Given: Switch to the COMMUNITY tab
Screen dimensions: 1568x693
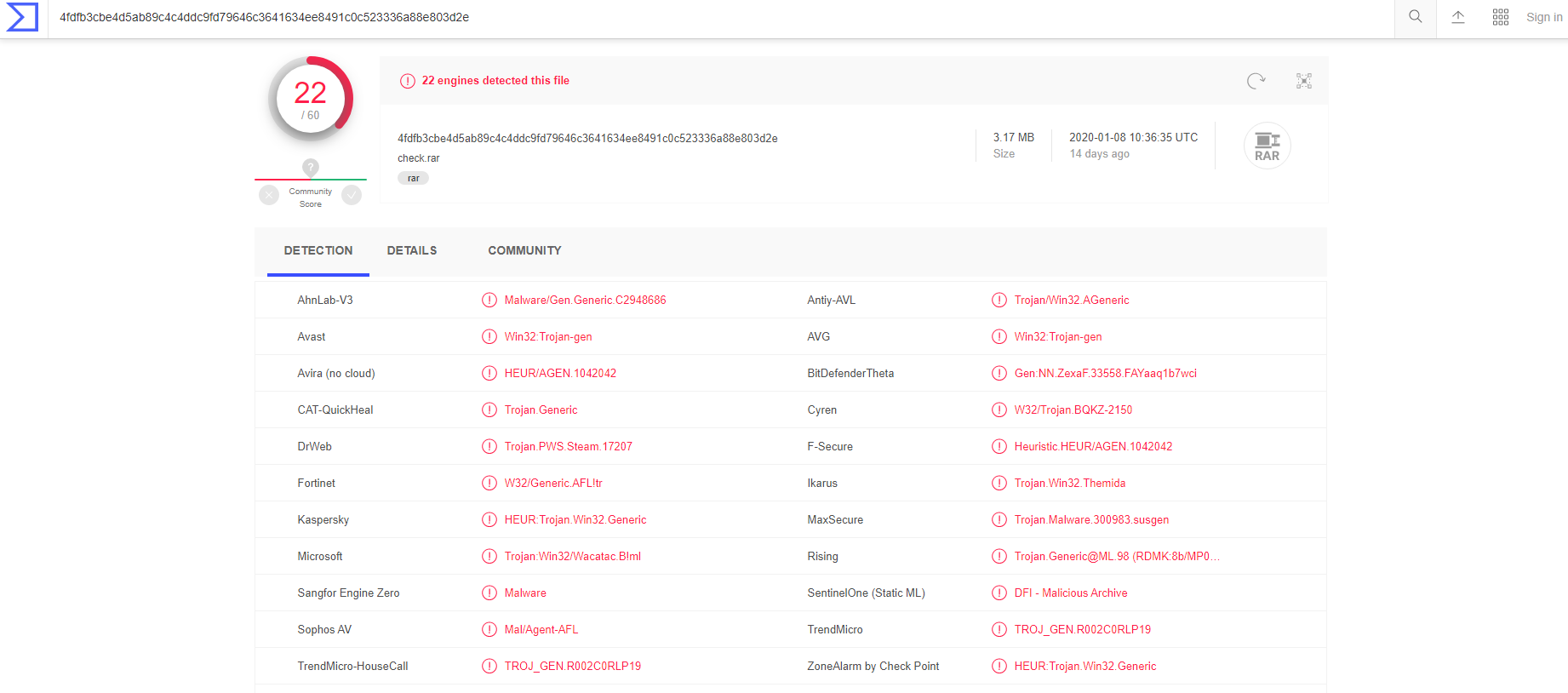Looking at the screenshot, I should coord(524,250).
